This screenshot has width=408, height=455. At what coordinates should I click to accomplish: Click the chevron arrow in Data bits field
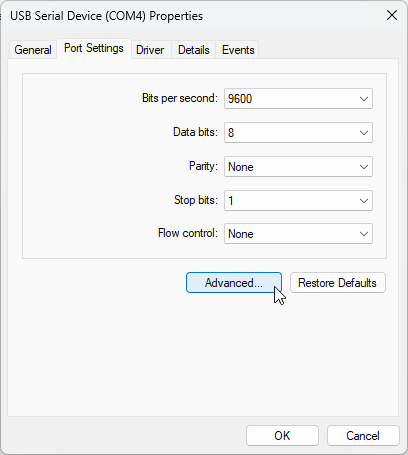point(364,133)
